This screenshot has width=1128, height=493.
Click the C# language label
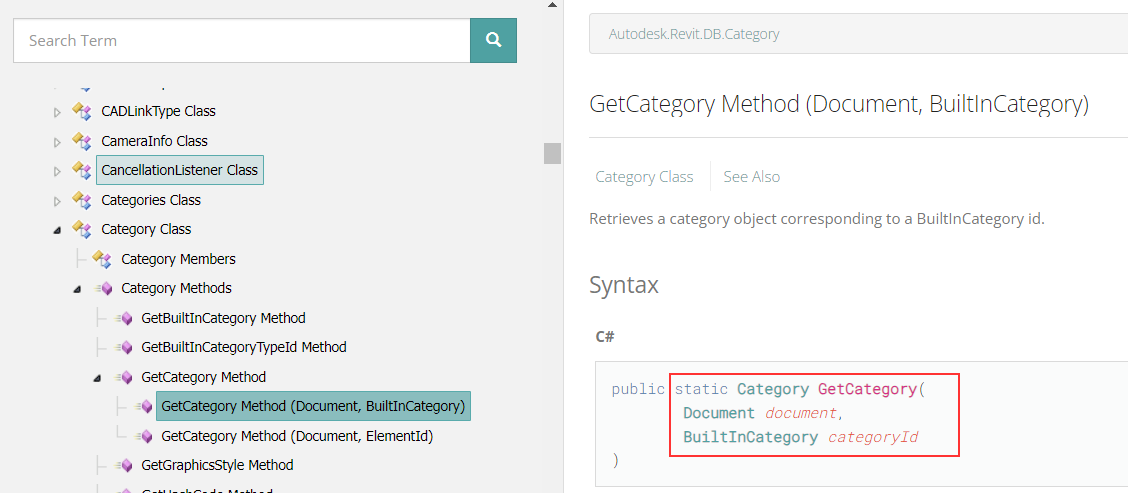pos(605,336)
